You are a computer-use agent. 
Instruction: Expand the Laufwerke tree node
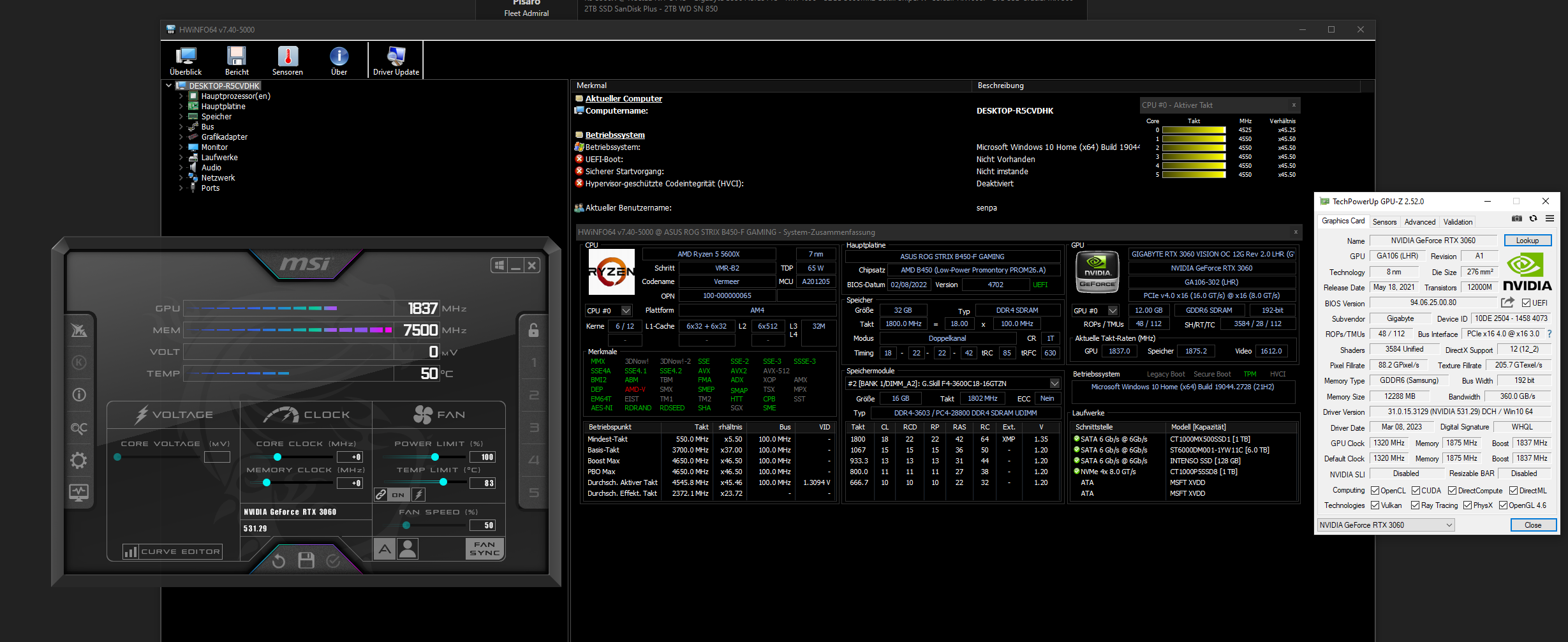(x=181, y=158)
